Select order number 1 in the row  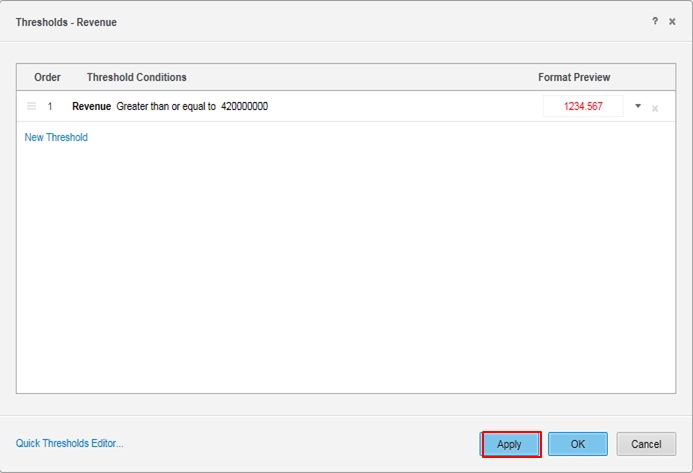pos(50,106)
